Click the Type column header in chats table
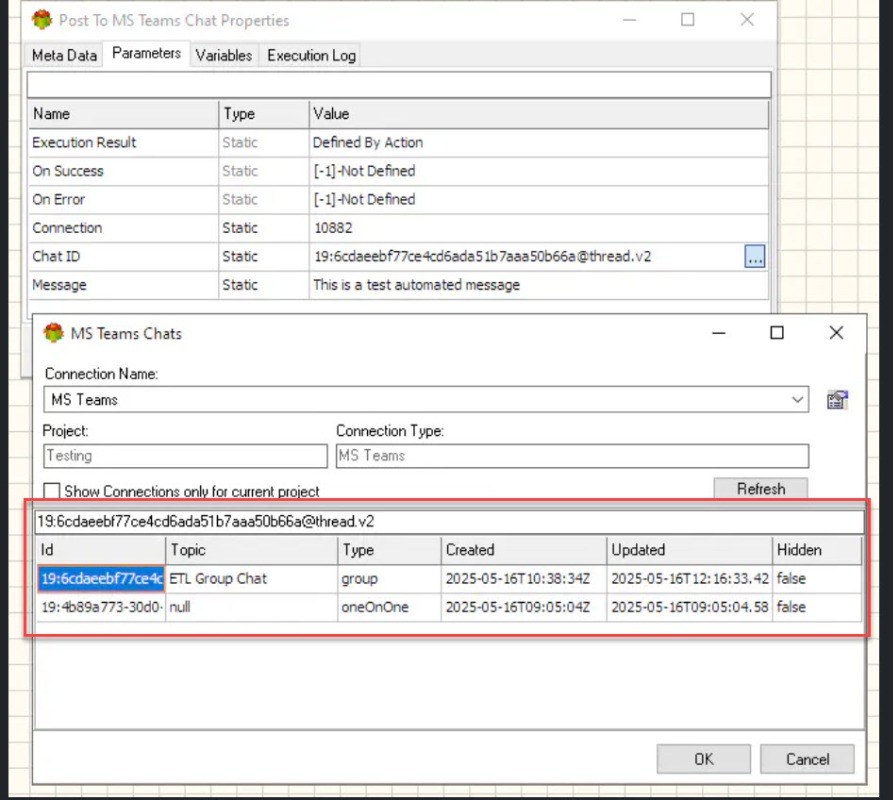The image size is (893, 800). [x=389, y=550]
